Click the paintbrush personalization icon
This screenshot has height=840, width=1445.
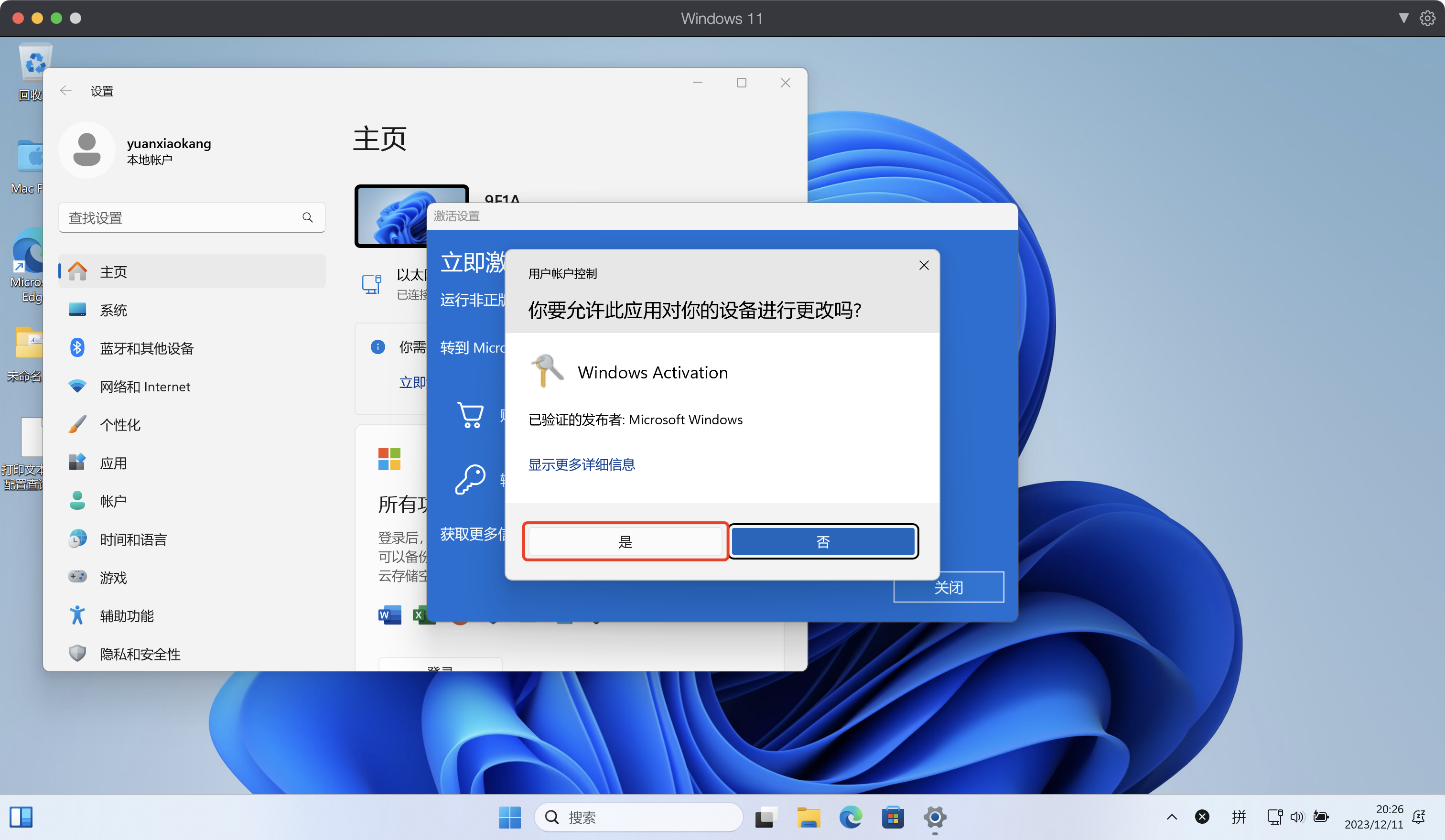click(x=77, y=424)
